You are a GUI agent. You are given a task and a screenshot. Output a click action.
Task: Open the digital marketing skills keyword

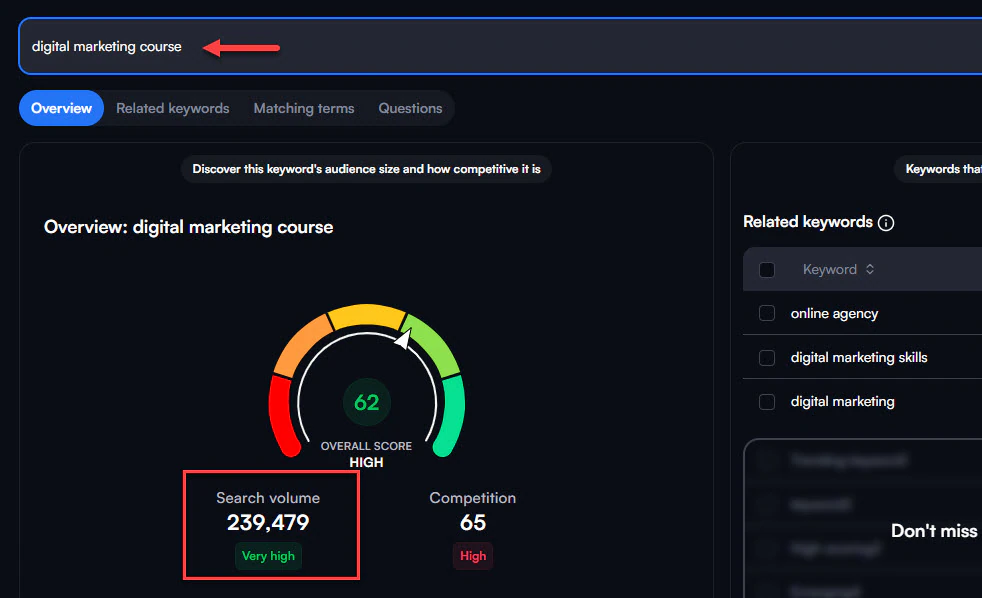(x=859, y=358)
